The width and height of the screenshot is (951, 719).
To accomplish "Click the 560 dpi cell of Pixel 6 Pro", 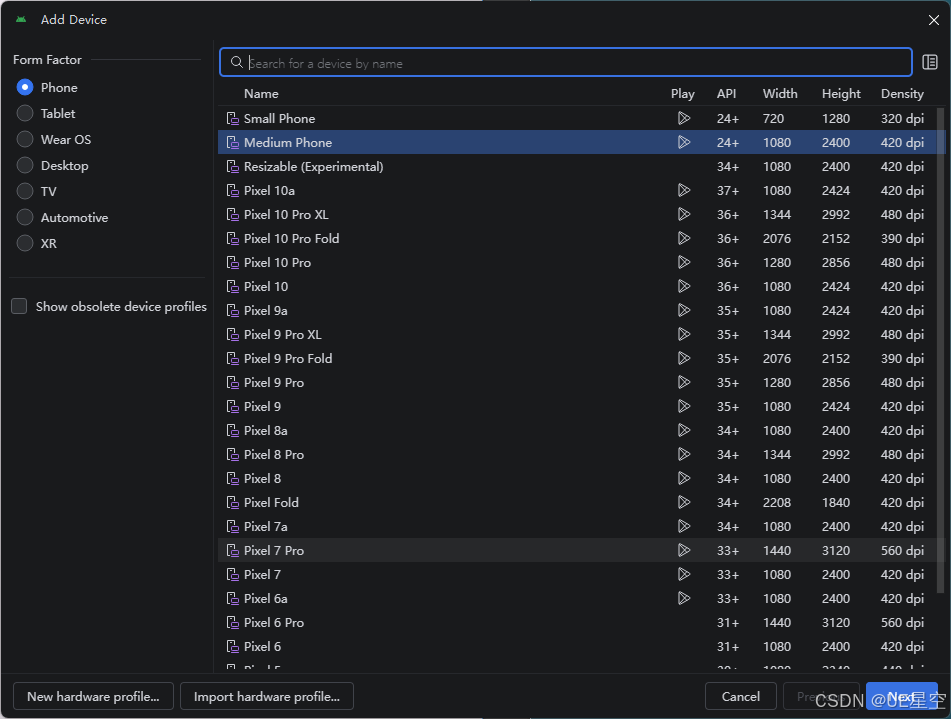I will coord(902,623).
